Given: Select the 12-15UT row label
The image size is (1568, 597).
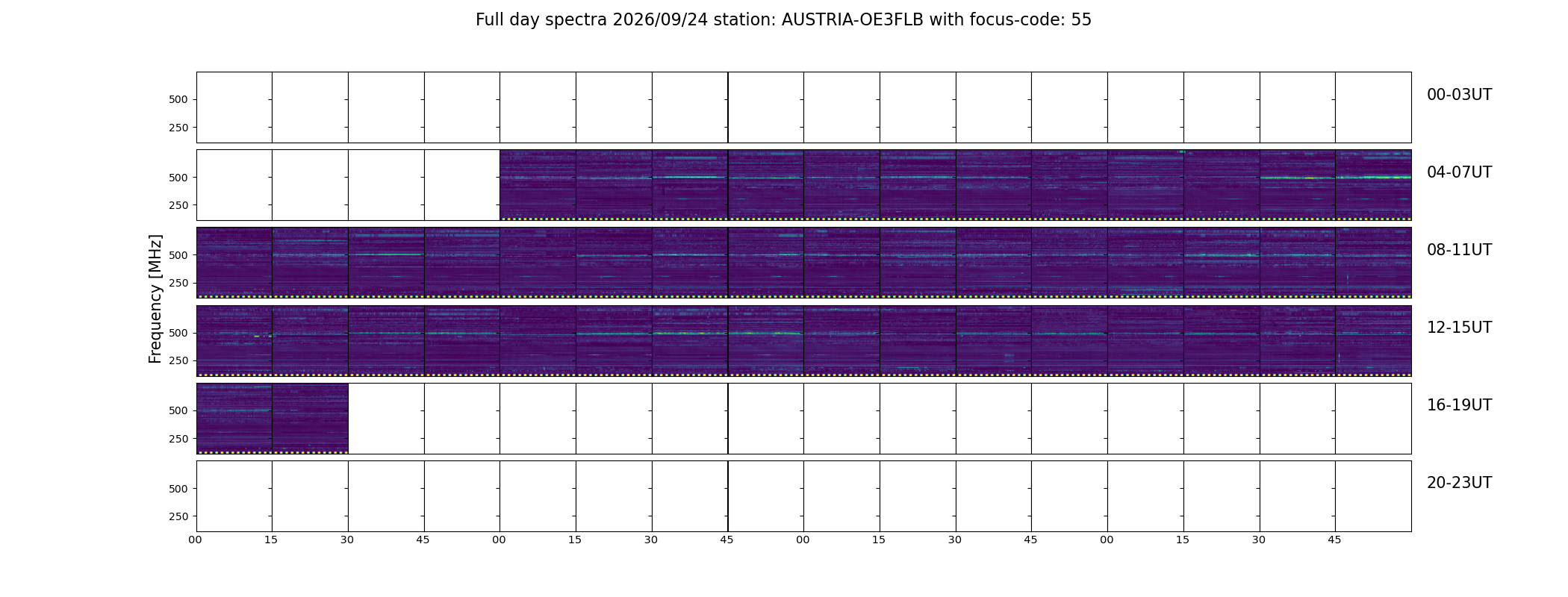Looking at the screenshot, I should coord(1459,328).
